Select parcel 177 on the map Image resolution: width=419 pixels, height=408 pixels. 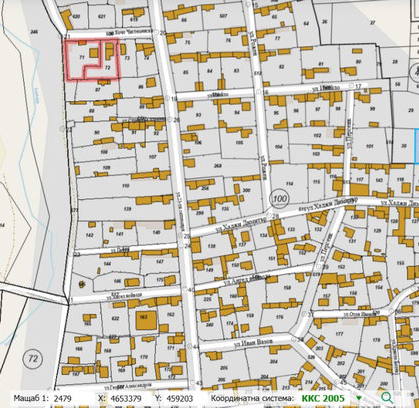pyautogui.click(x=339, y=333)
